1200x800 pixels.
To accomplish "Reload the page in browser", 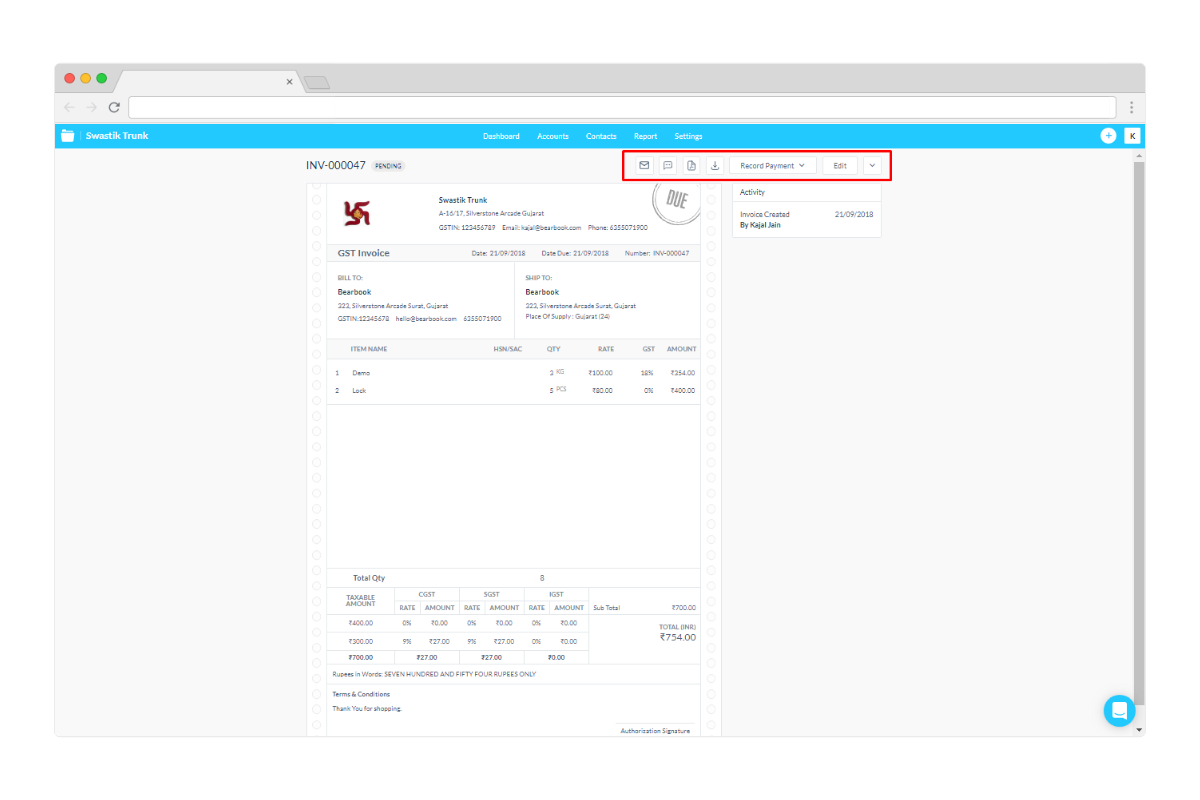I will pos(114,107).
